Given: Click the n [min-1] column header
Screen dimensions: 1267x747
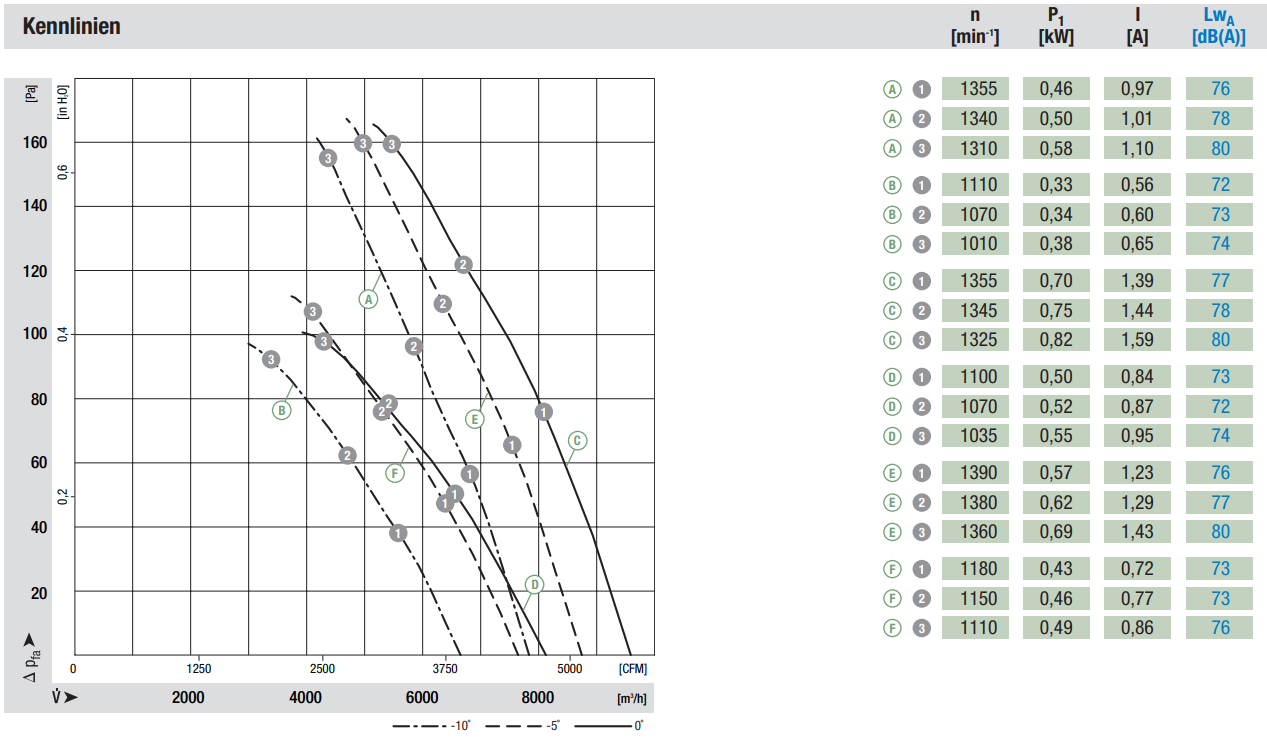Looking at the screenshot, I should coord(975,26).
